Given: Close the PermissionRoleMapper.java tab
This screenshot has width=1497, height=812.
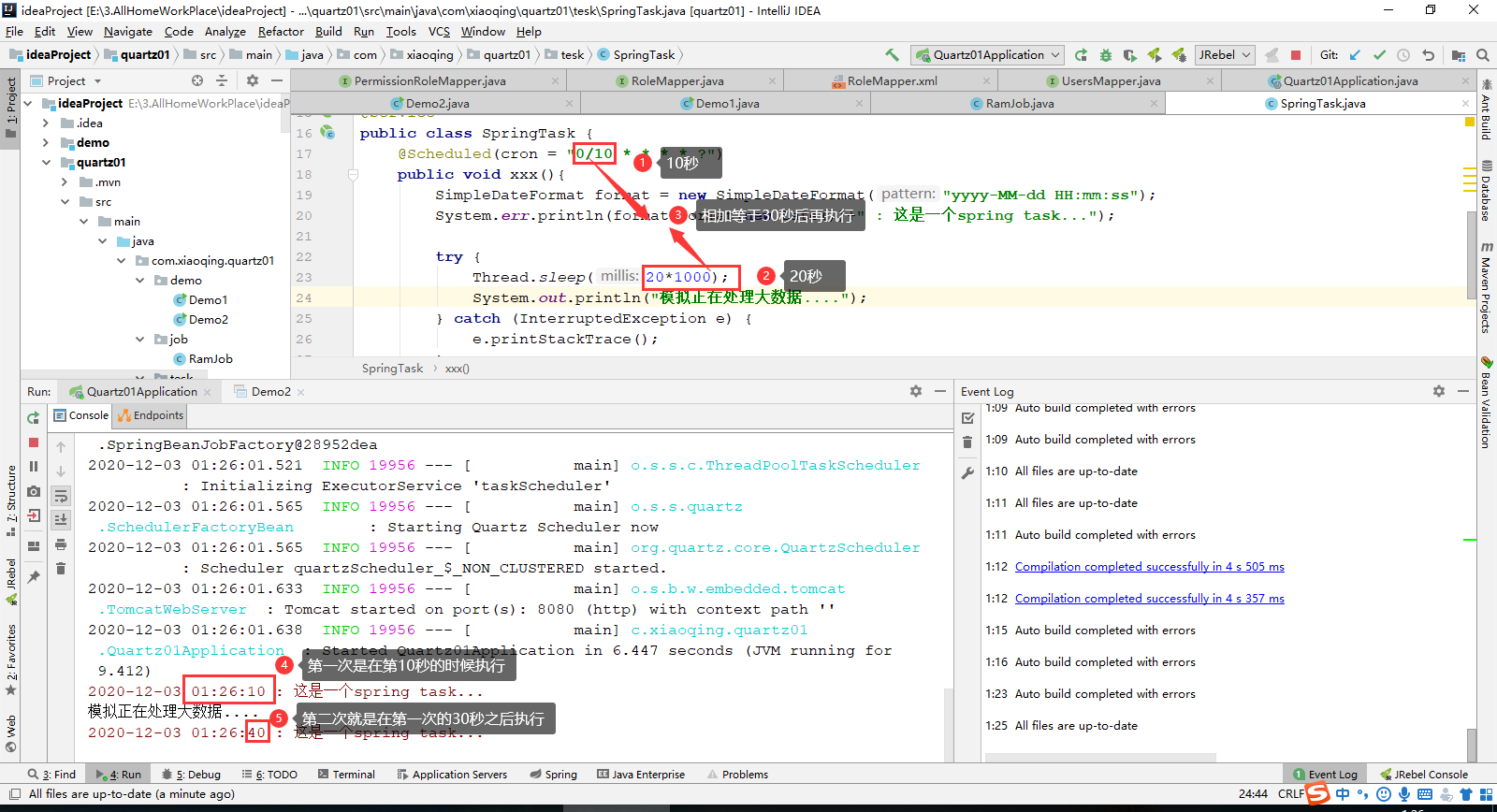Looking at the screenshot, I should 555,81.
